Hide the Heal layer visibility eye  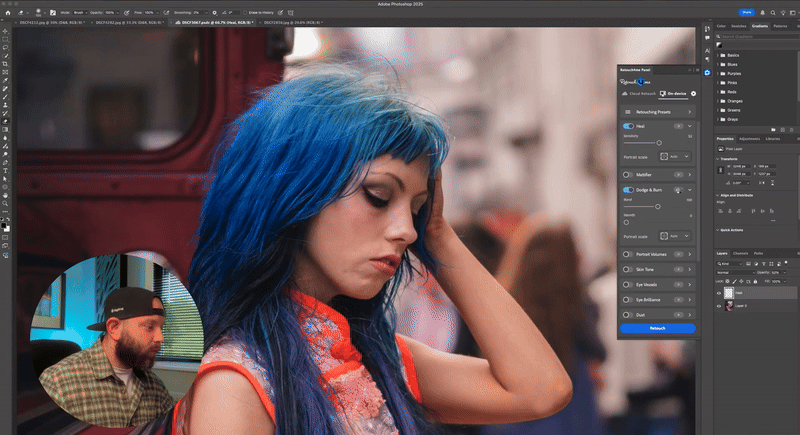[719, 293]
